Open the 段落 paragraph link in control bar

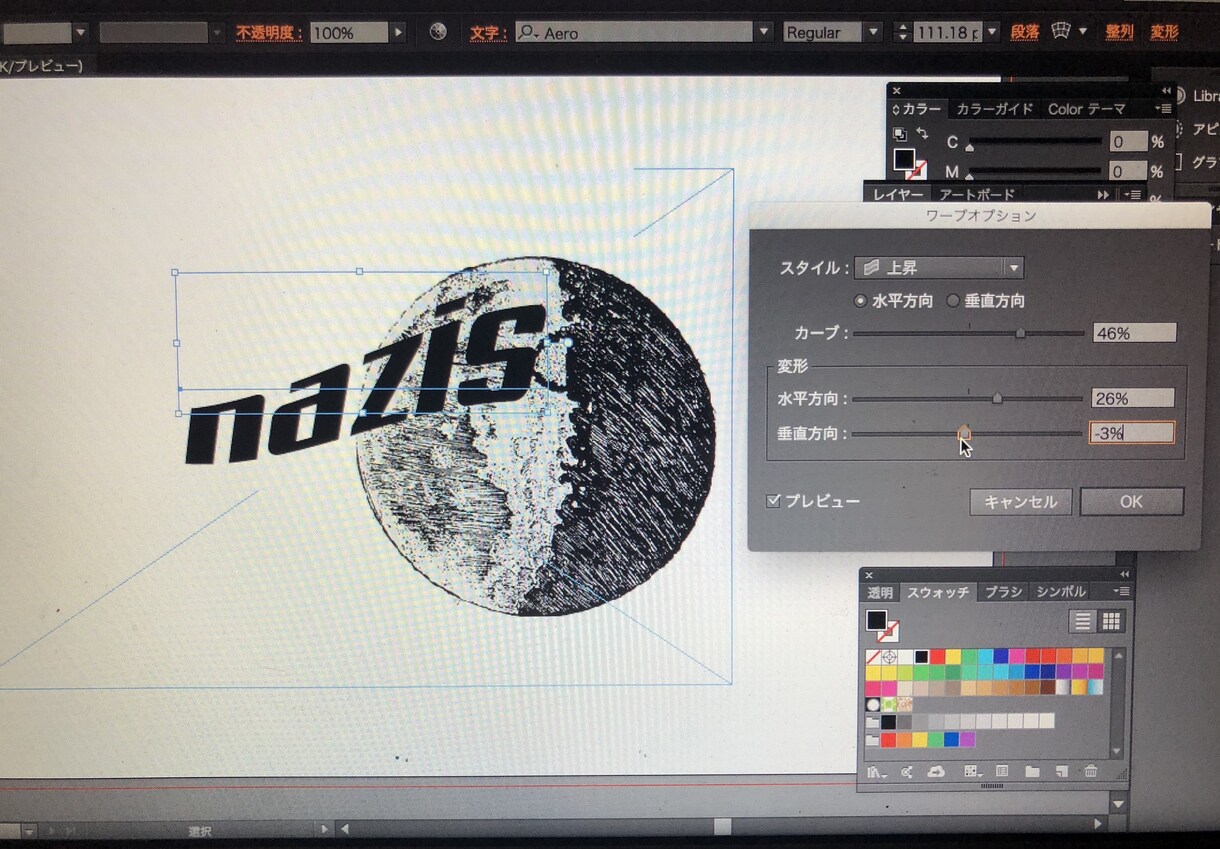tap(1025, 32)
